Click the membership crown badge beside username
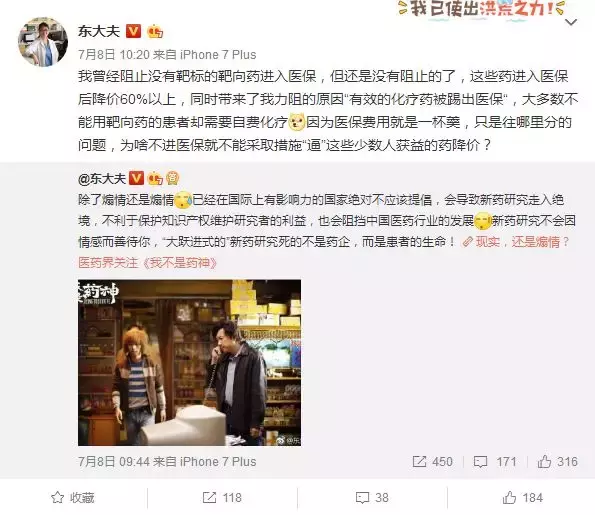The width and height of the screenshot is (595, 515). tap(155, 31)
